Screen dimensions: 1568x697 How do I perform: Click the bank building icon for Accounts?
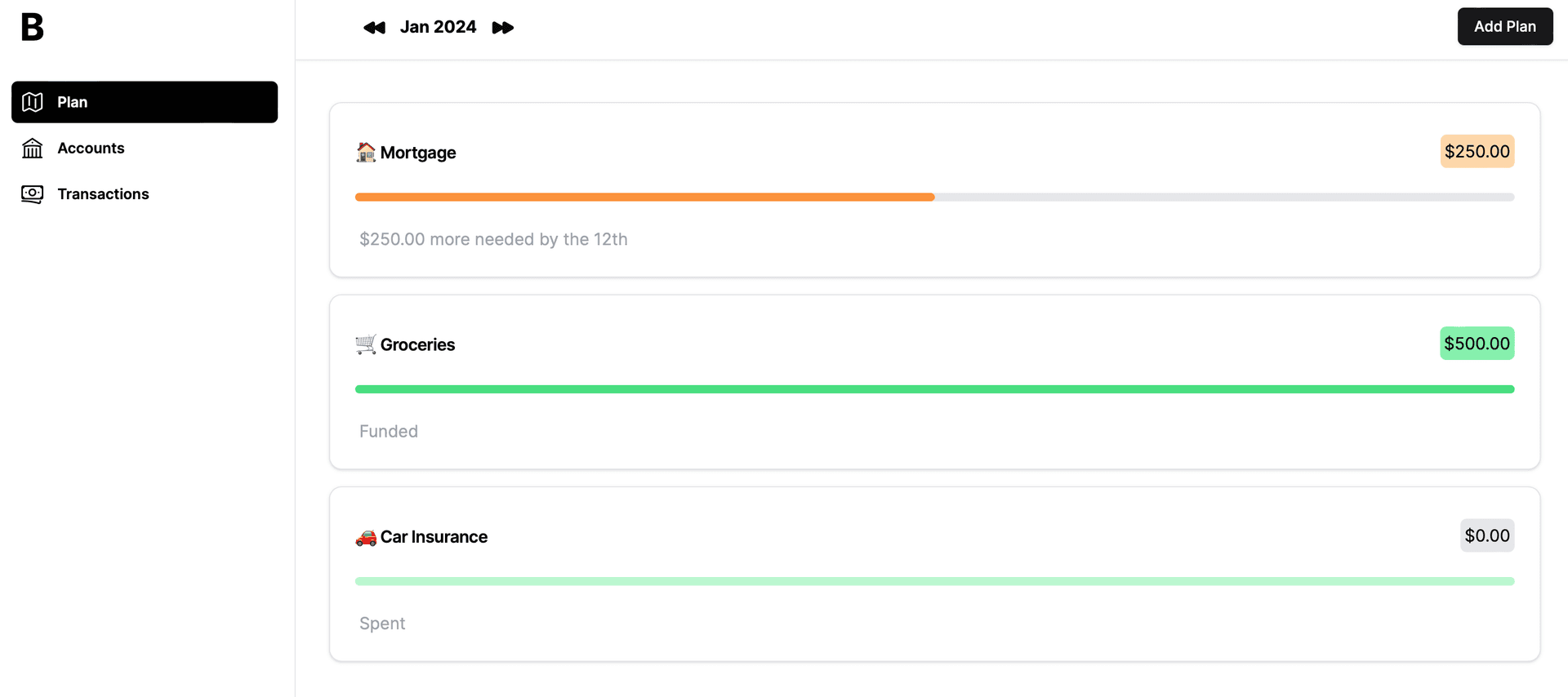click(33, 148)
